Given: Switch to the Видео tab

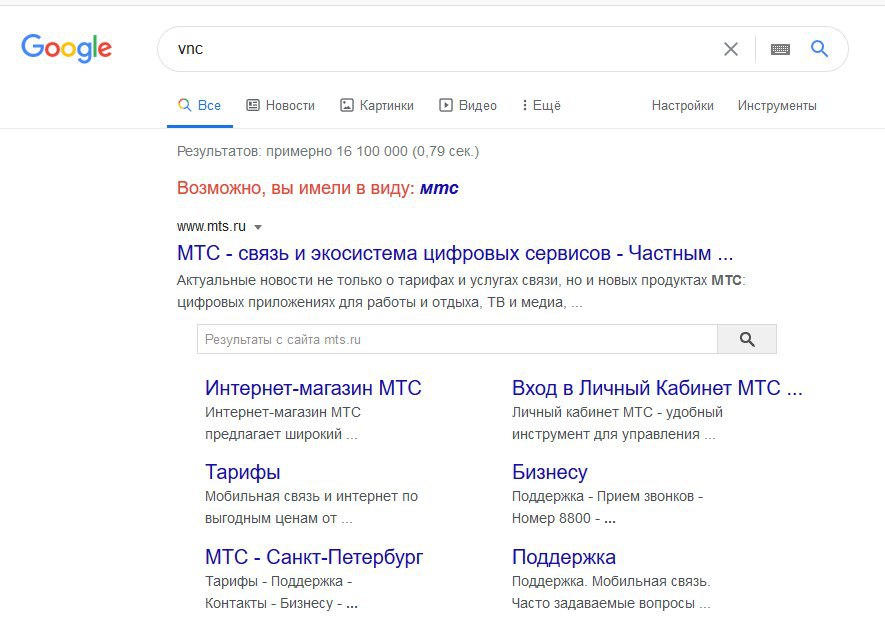Looking at the screenshot, I should [x=468, y=106].
